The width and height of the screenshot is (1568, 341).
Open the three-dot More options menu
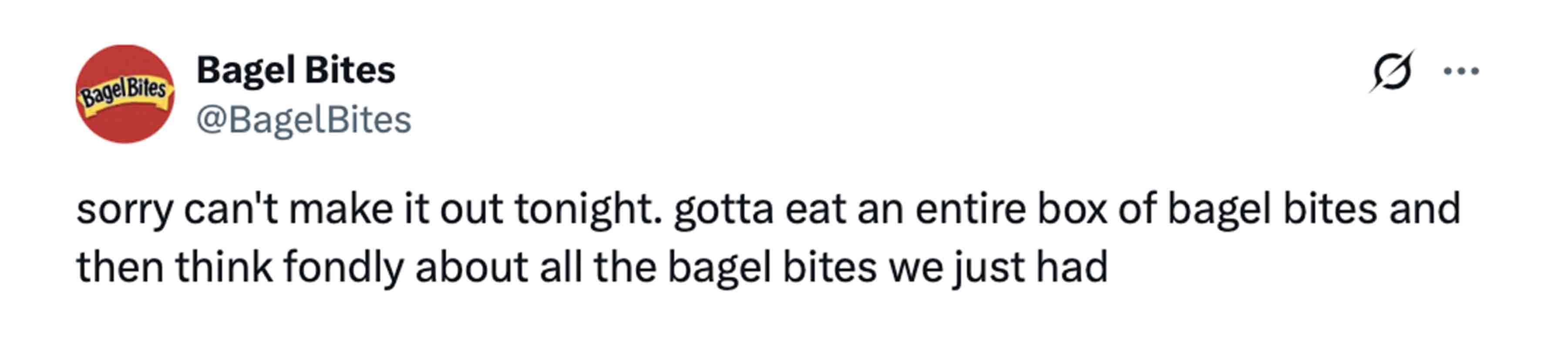(1461, 71)
